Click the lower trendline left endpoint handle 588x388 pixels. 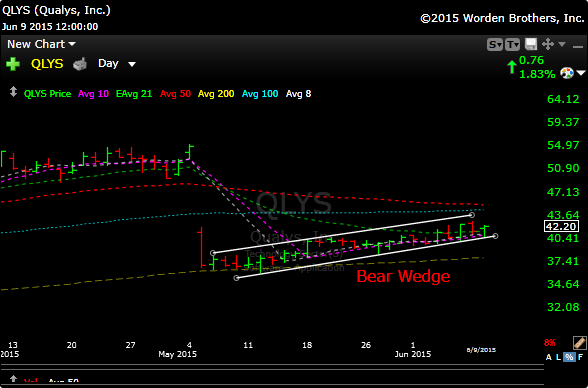[x=236, y=278]
